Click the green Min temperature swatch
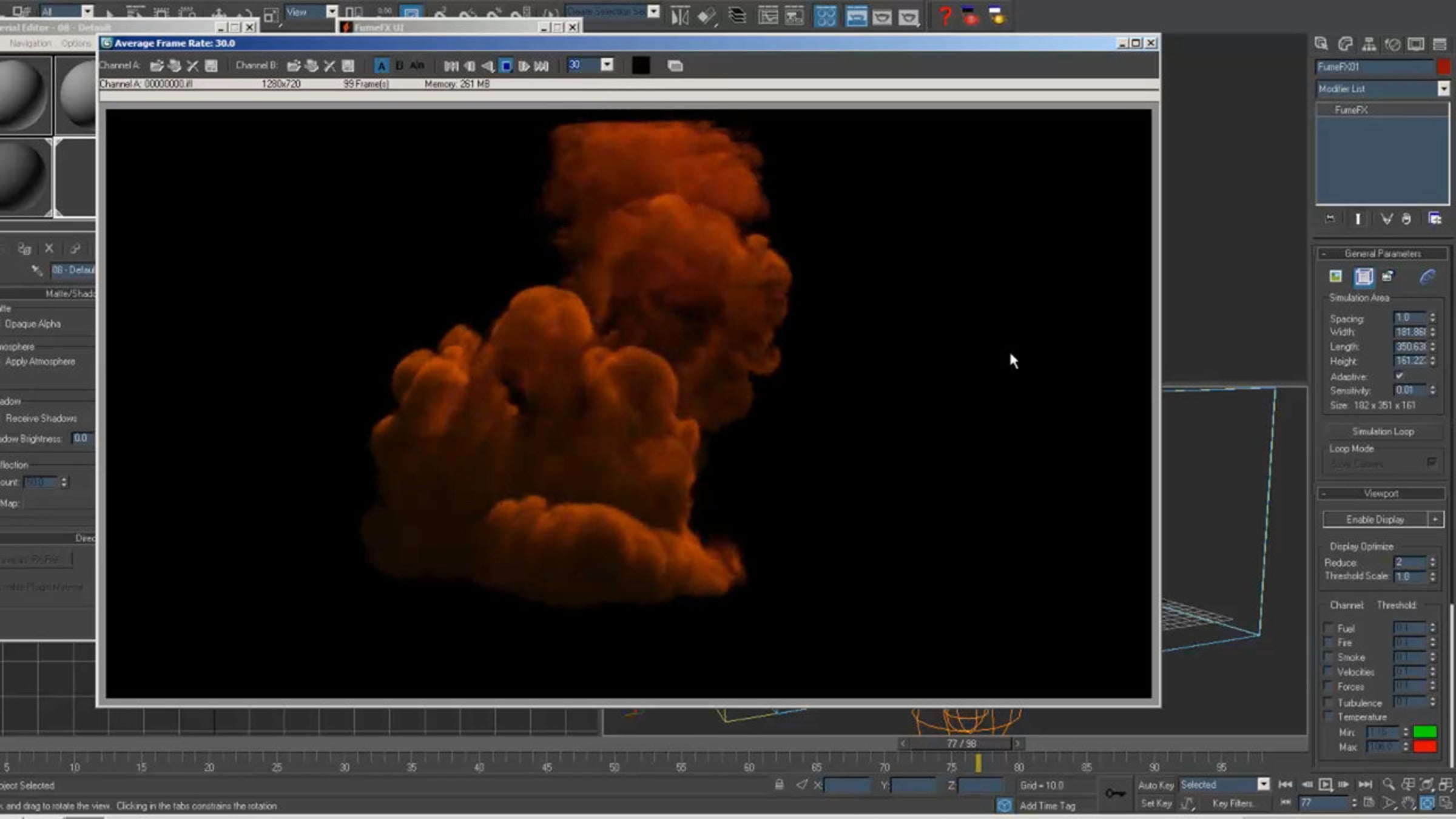 pyautogui.click(x=1424, y=732)
